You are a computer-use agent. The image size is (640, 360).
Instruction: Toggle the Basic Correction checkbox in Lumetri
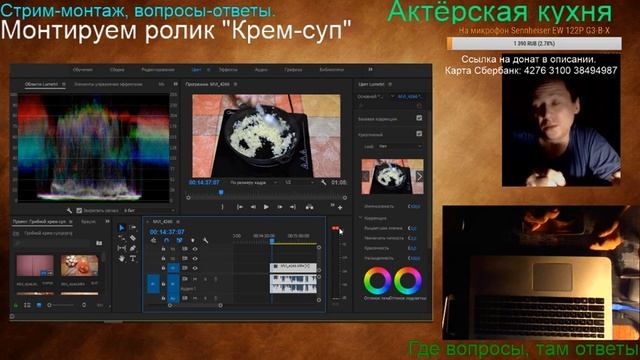[419, 118]
